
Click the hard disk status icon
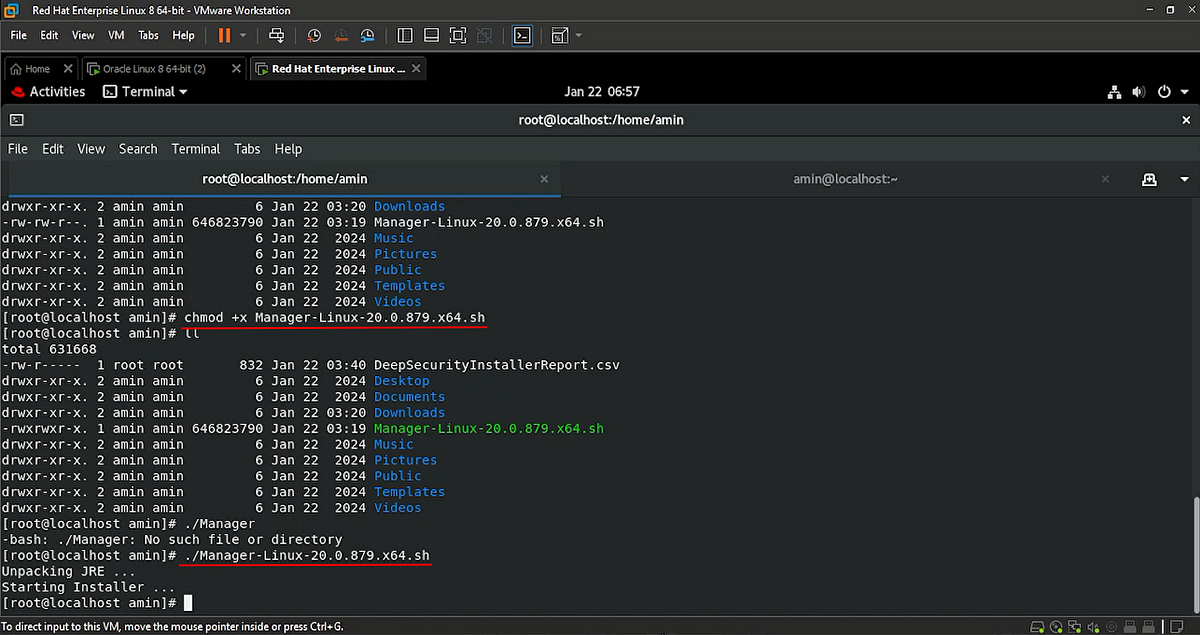1037,627
